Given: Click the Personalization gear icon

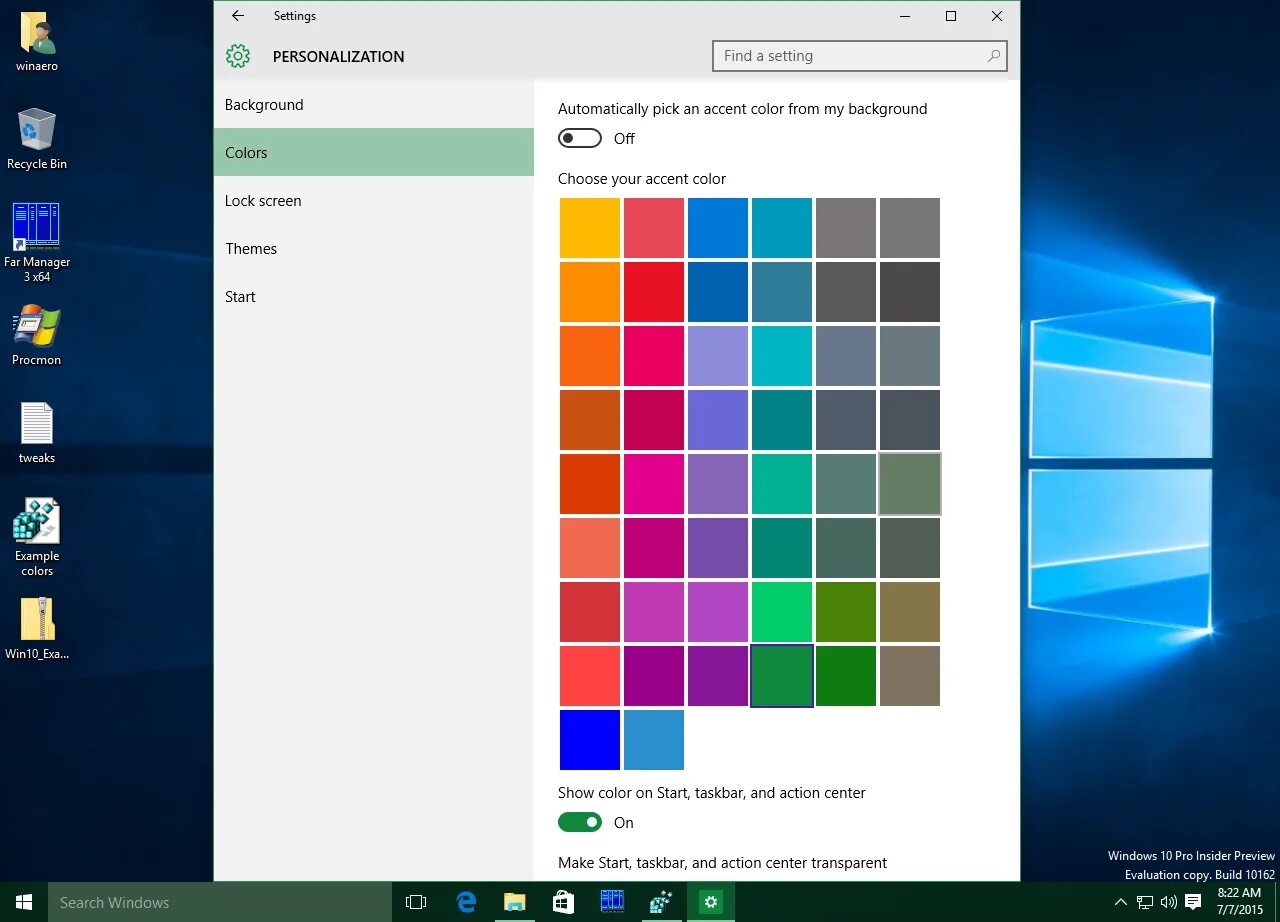Looking at the screenshot, I should coord(238,56).
